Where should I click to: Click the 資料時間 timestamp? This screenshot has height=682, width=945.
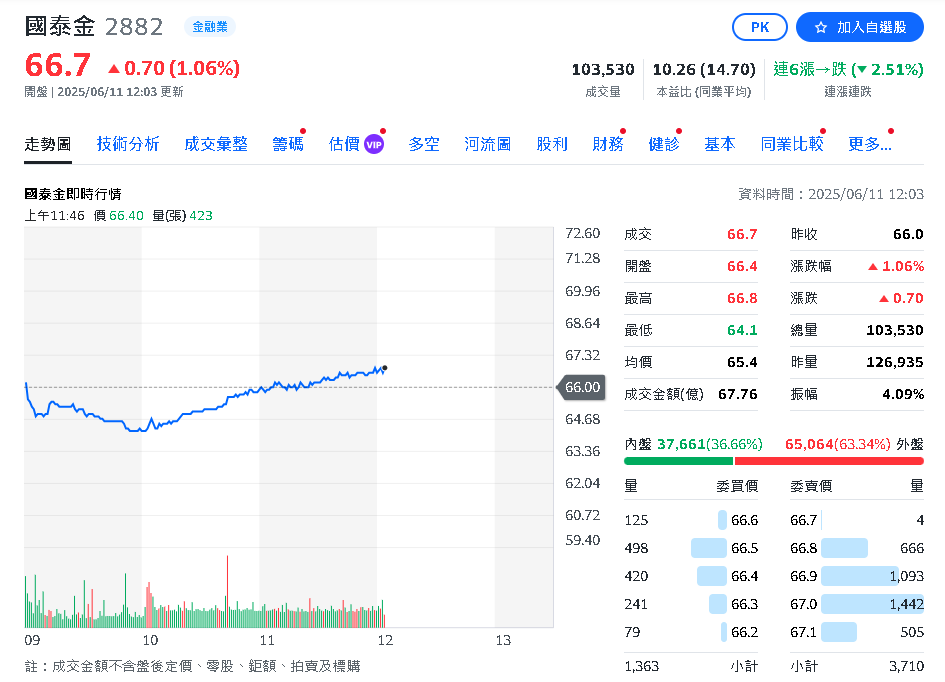tap(830, 194)
